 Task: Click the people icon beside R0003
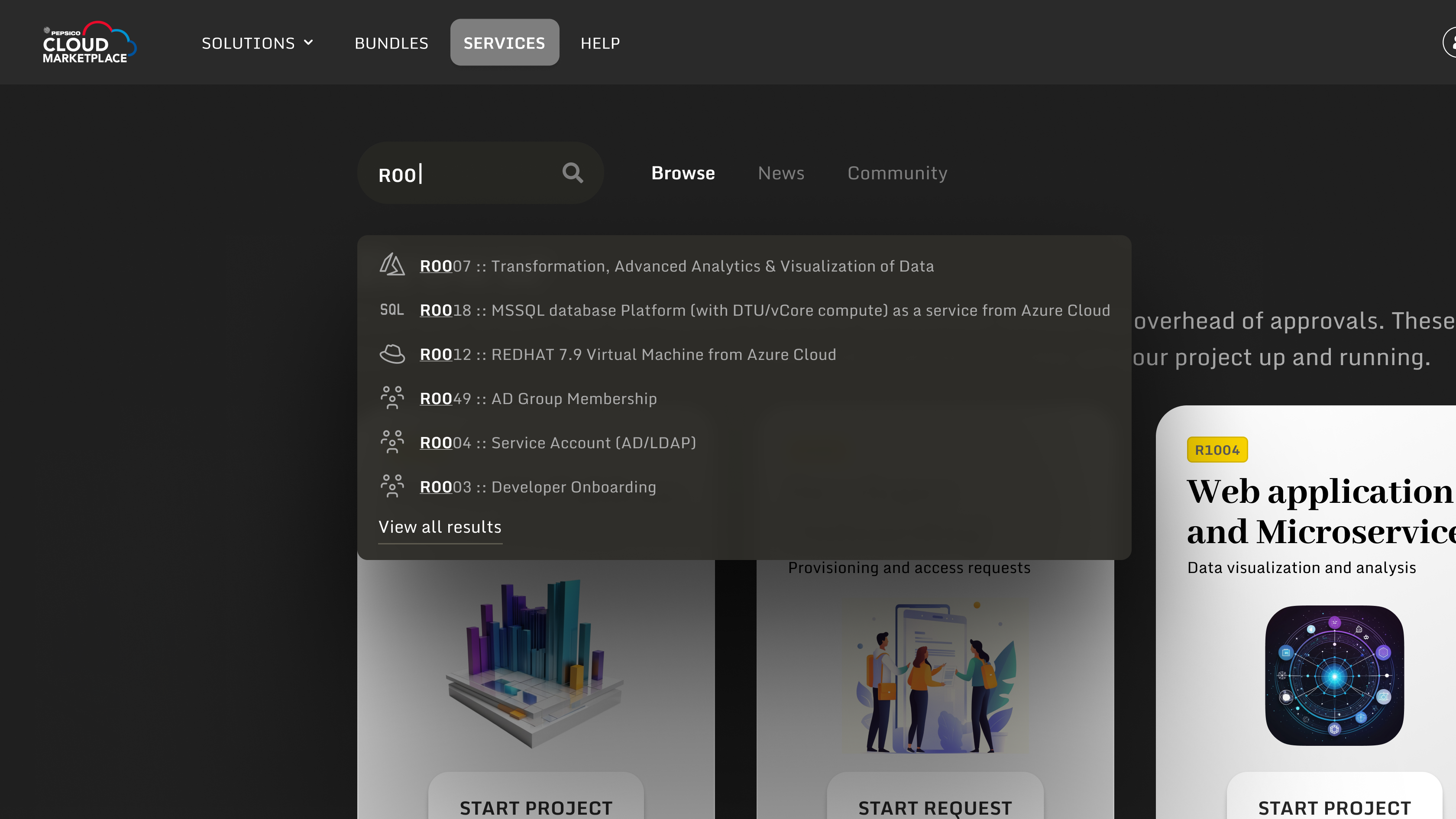coord(392,486)
